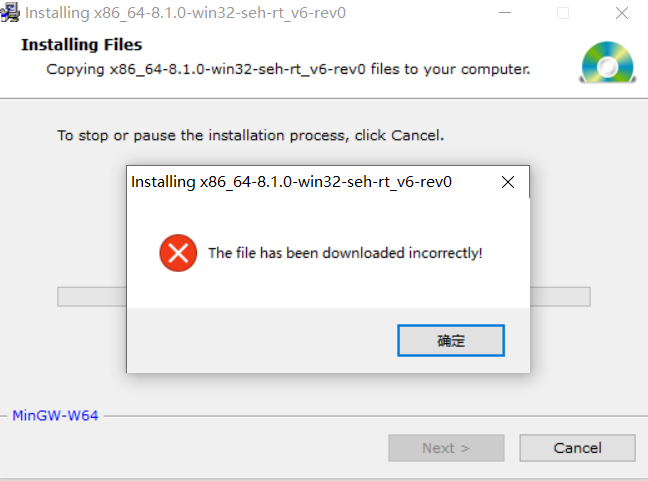
Task: Click the CD disc icon in the header
Action: click(x=607, y=62)
